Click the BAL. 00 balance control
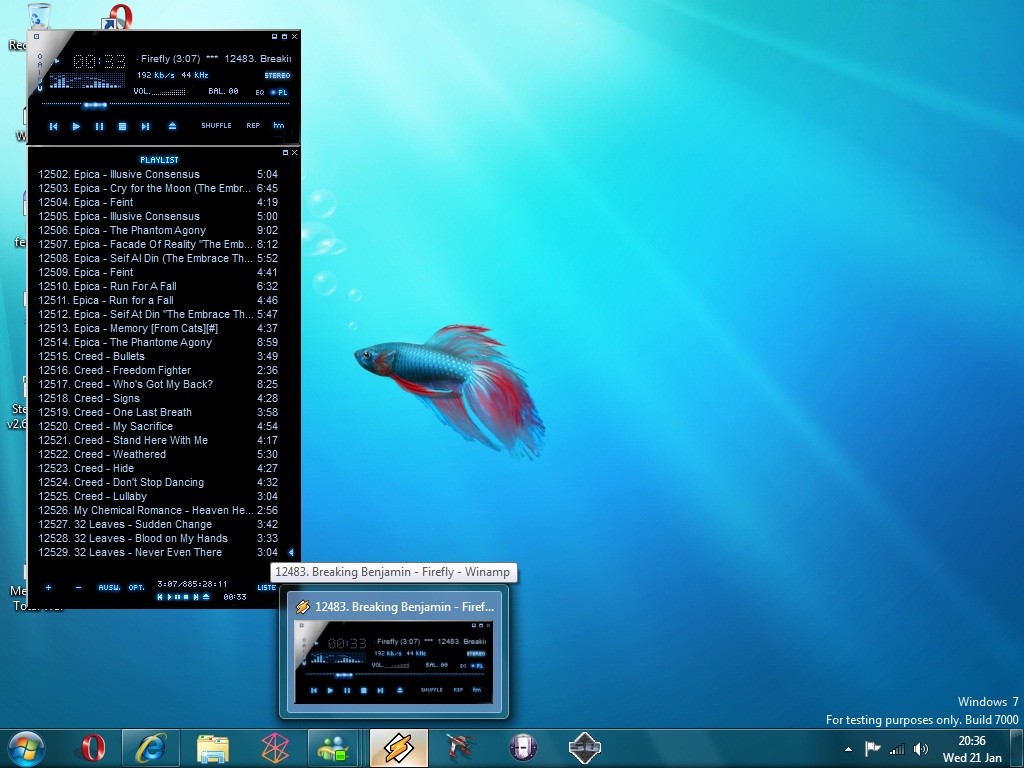The width and height of the screenshot is (1024, 768). point(223,91)
